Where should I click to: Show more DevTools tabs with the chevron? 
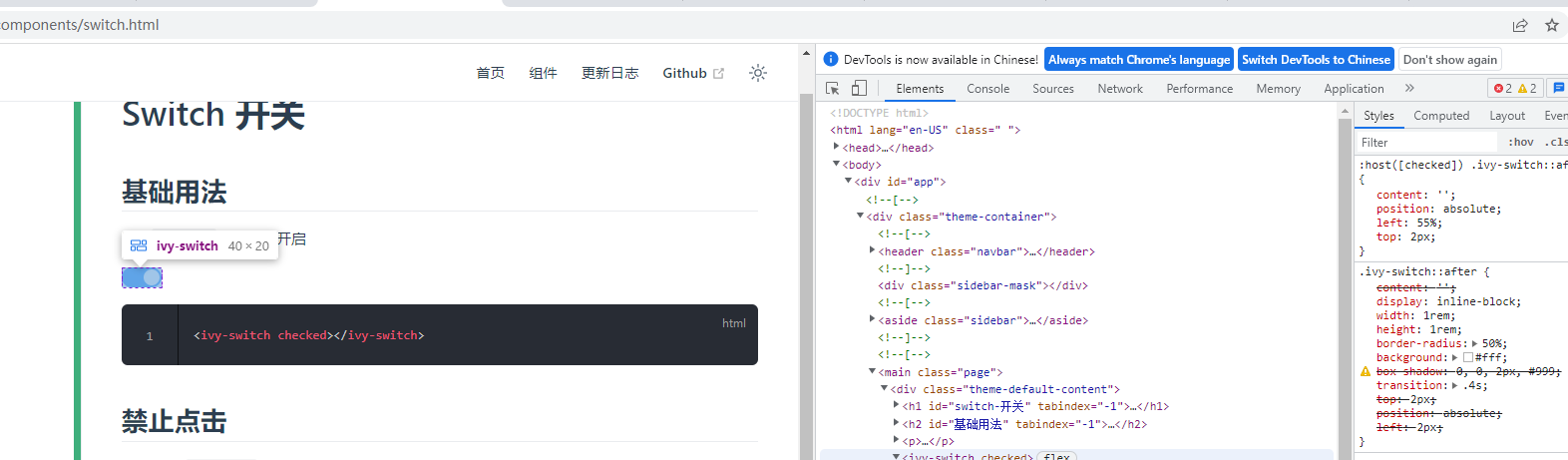point(1409,88)
